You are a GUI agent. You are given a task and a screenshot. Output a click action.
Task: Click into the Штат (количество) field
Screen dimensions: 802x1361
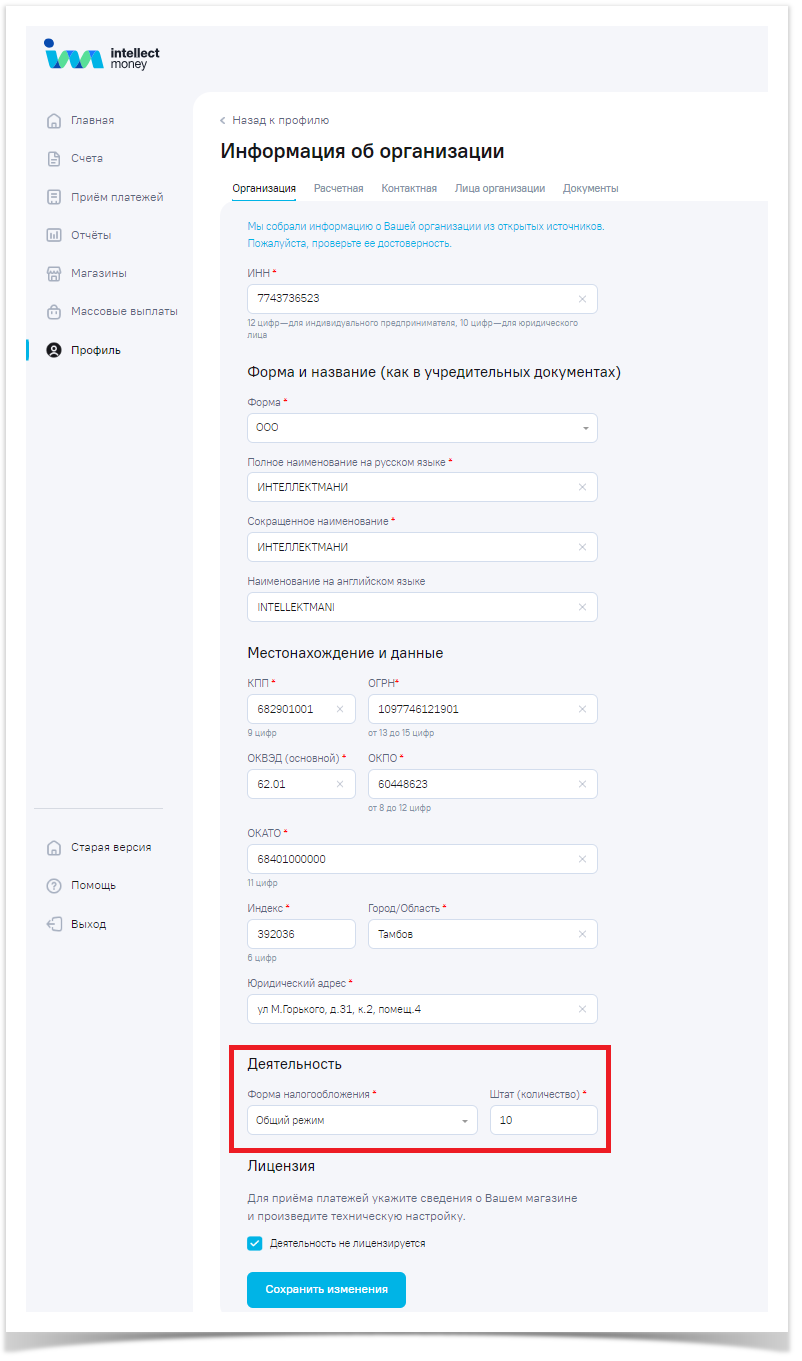[x=543, y=1121]
